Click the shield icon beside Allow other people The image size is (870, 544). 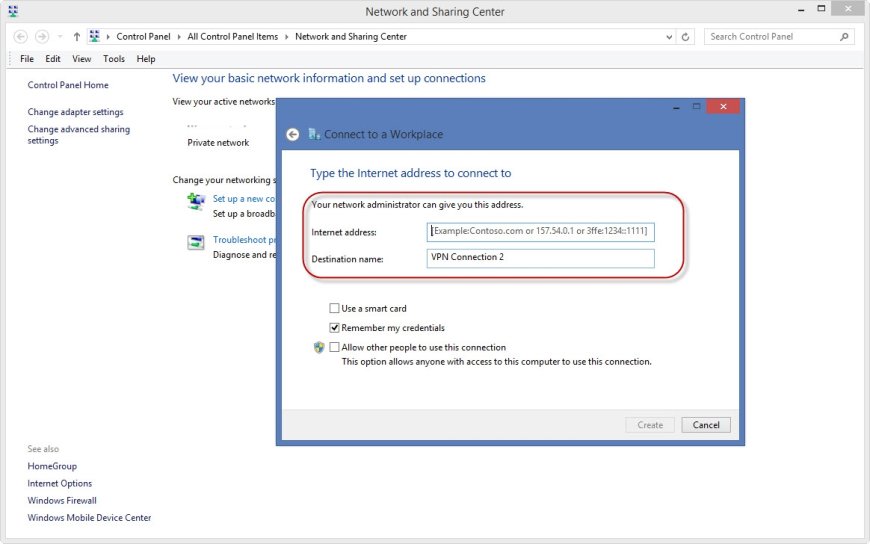tap(319, 347)
